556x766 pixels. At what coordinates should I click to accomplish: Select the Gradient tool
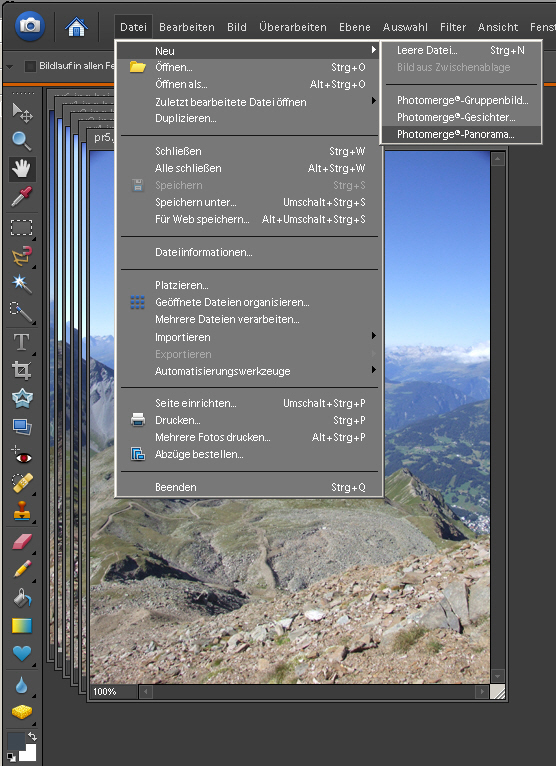(21, 626)
